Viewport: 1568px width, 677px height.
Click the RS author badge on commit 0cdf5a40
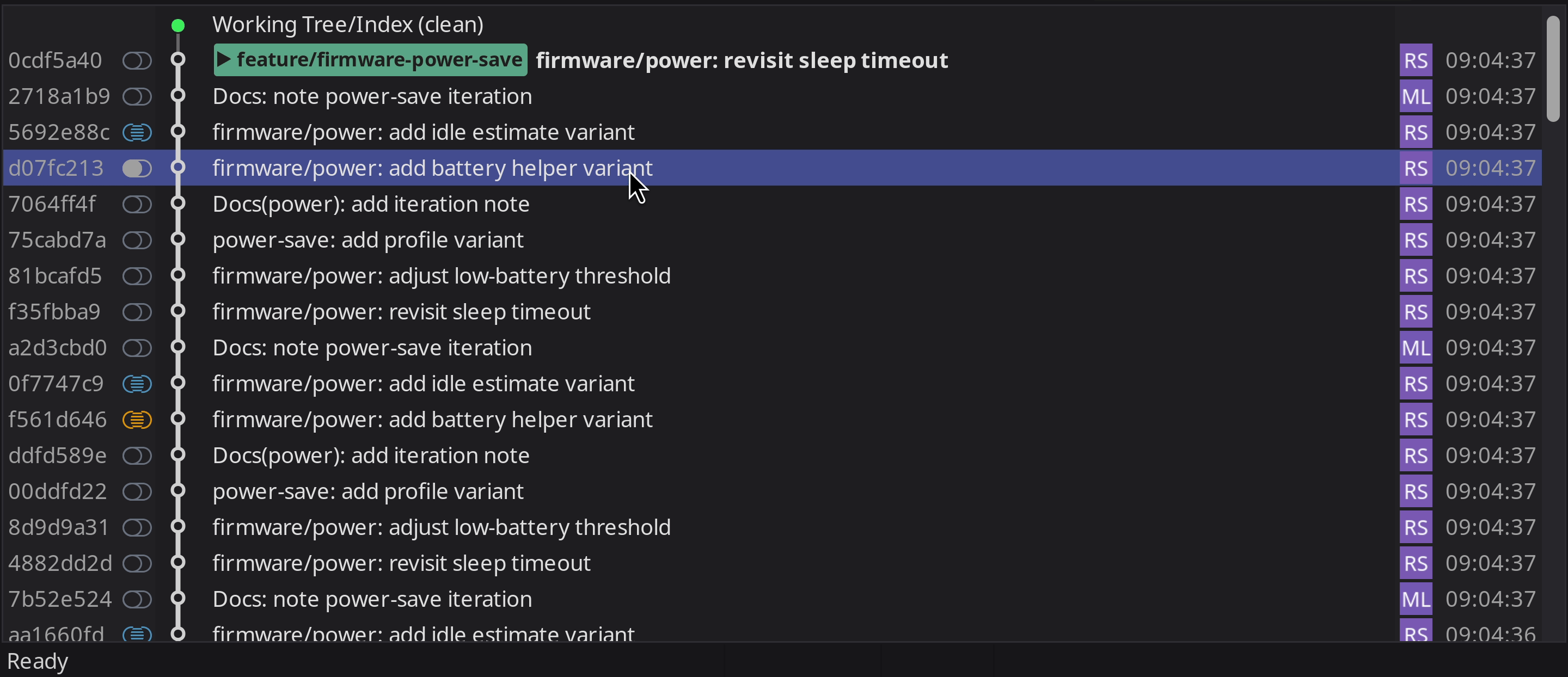pyautogui.click(x=1415, y=60)
